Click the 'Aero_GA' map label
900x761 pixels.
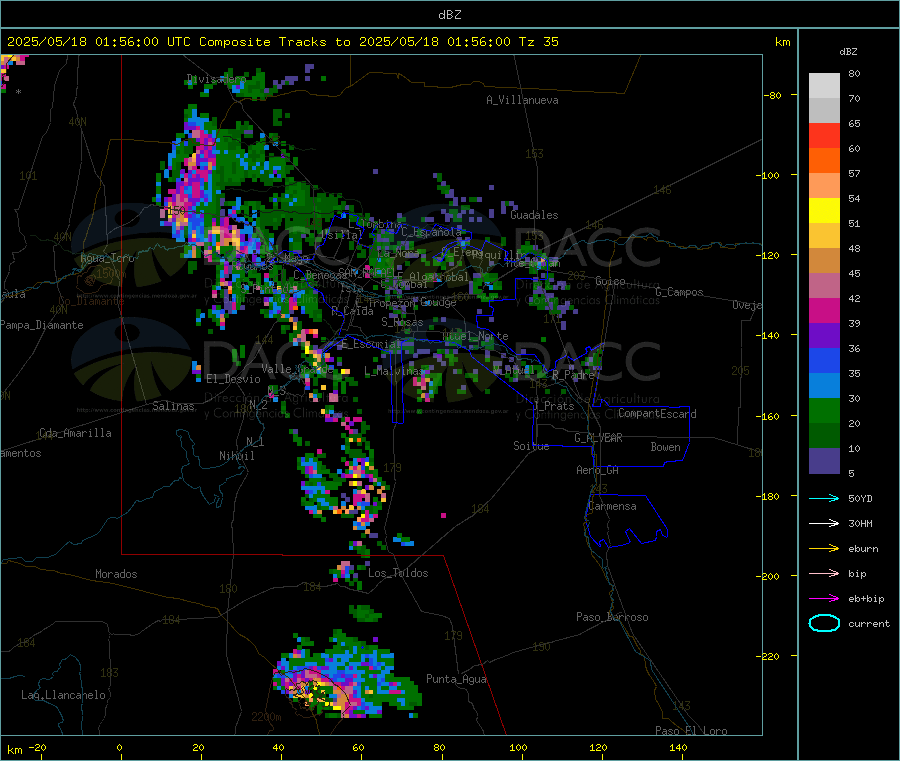coord(597,470)
